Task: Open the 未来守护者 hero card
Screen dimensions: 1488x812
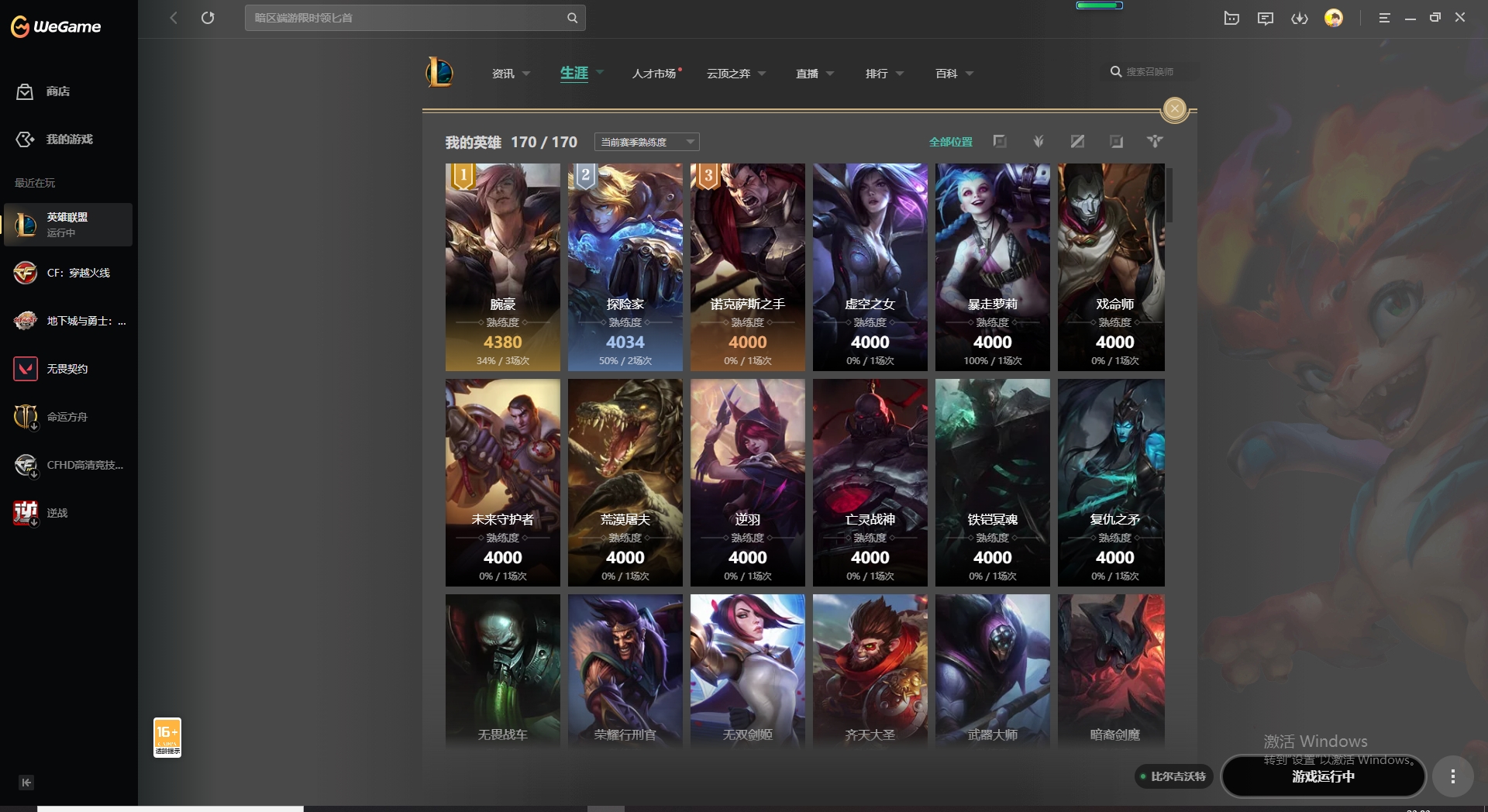Action: [x=503, y=483]
